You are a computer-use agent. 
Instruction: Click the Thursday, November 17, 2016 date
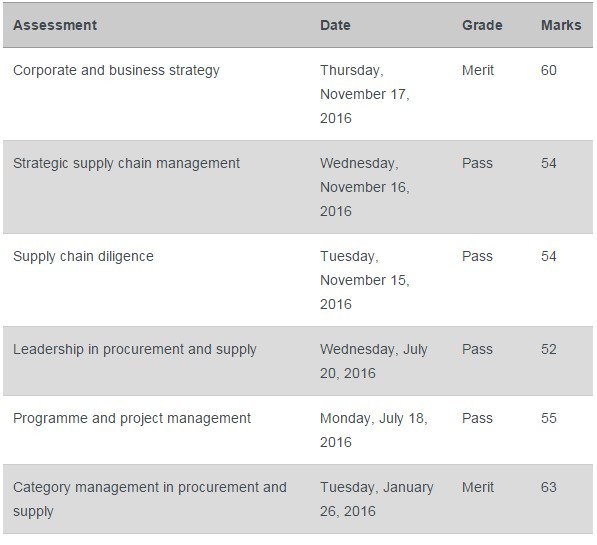click(x=365, y=94)
